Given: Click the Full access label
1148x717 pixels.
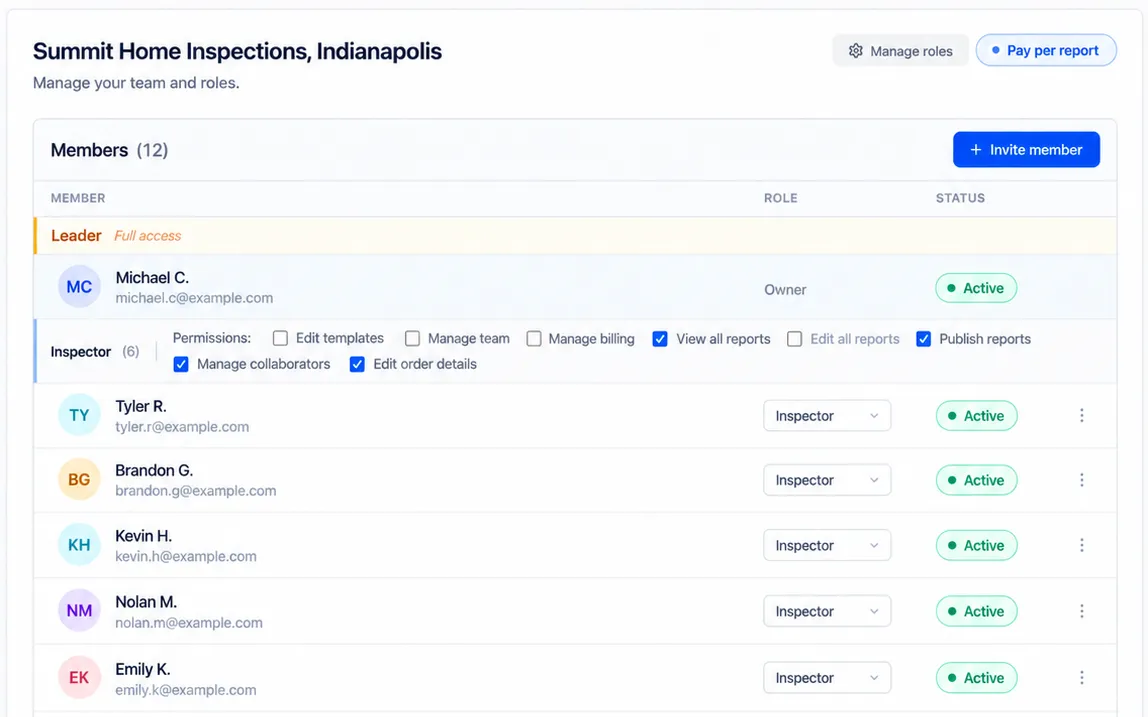Looking at the screenshot, I should tap(147, 236).
